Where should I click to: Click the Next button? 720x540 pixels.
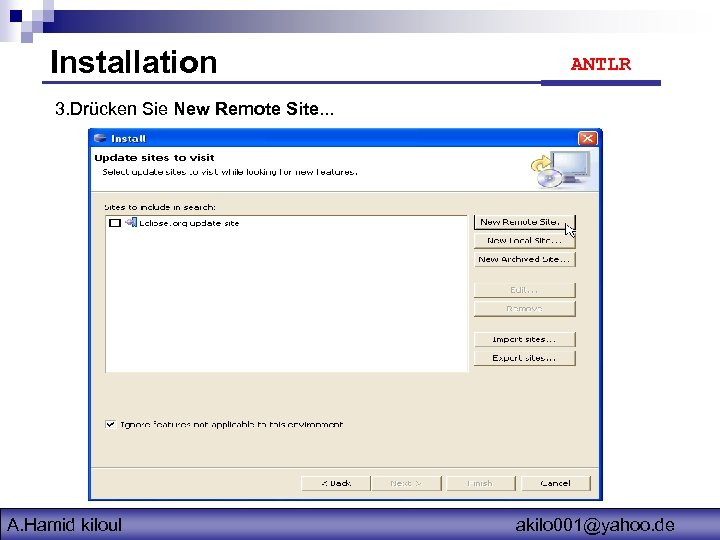click(406, 483)
